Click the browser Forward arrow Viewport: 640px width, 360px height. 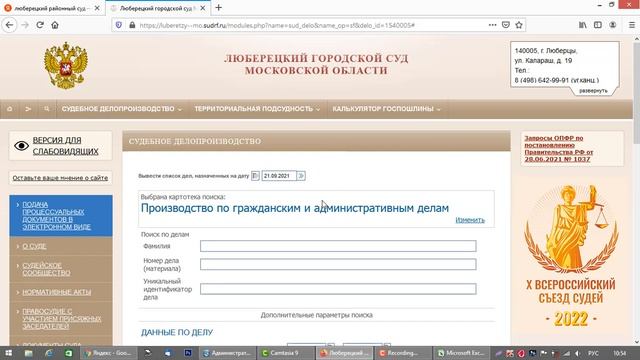25,25
